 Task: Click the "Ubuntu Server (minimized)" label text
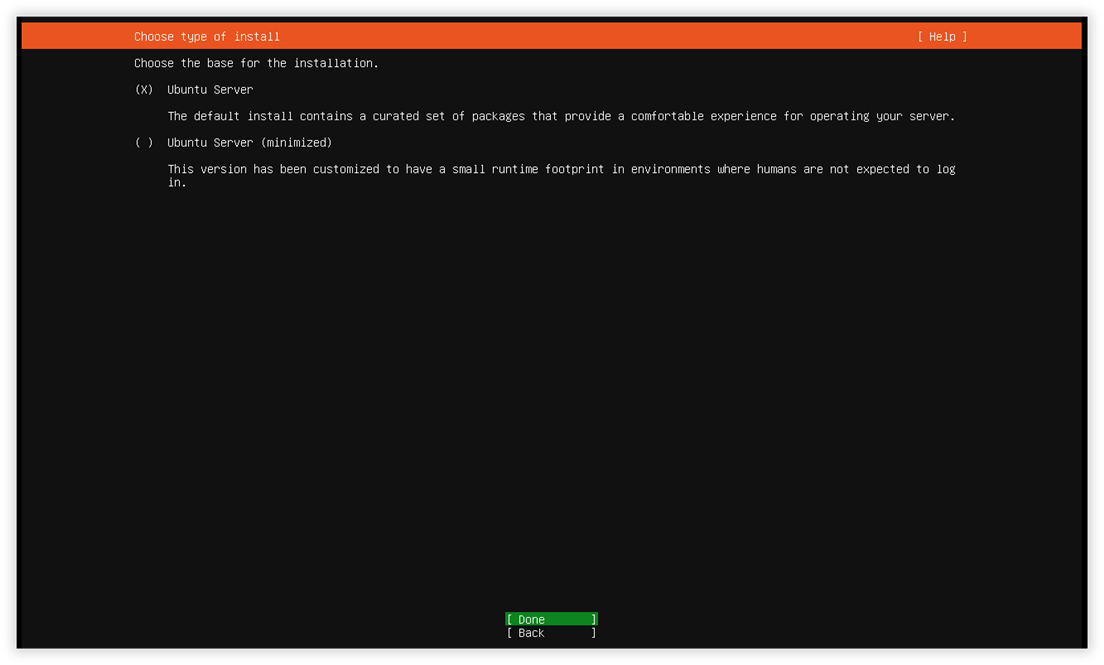point(249,142)
